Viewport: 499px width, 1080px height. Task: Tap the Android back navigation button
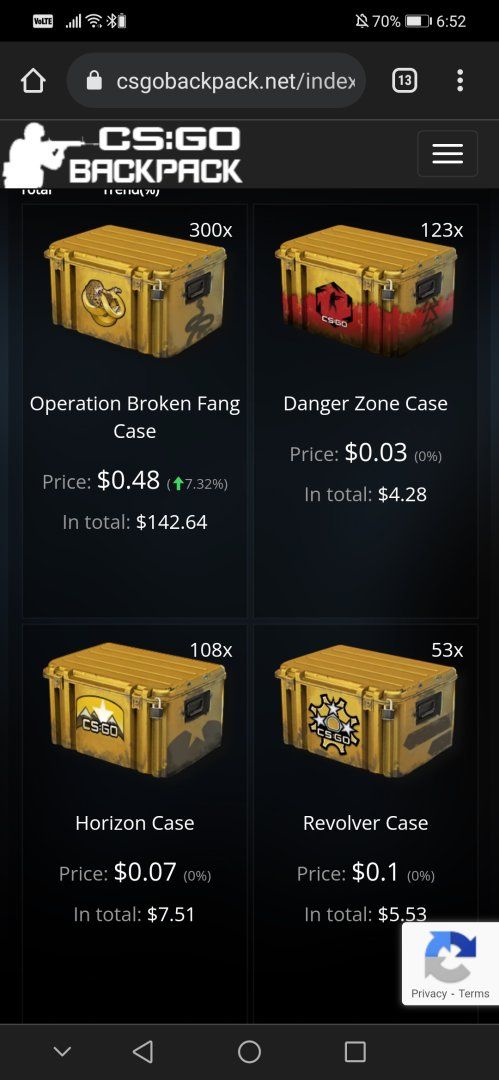(x=143, y=1051)
